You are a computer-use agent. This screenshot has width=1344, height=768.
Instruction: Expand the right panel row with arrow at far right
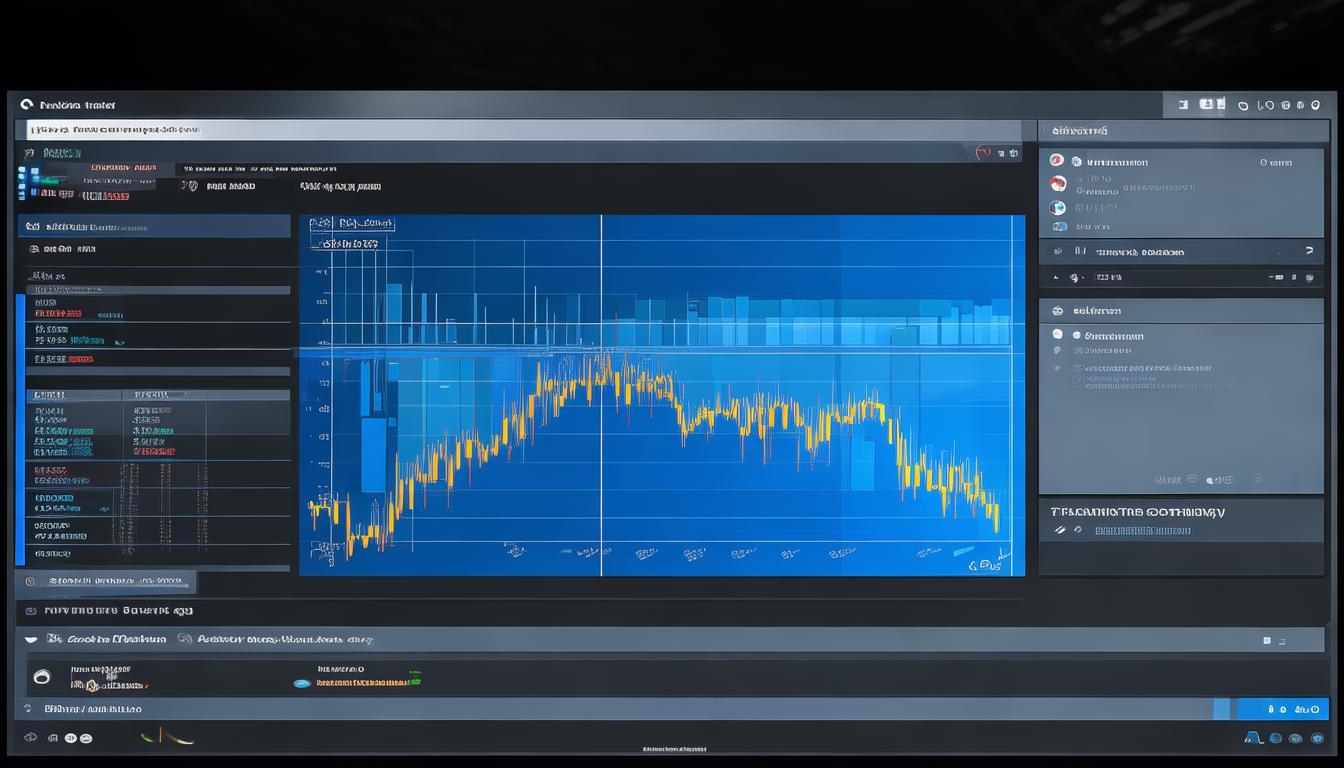point(1308,251)
